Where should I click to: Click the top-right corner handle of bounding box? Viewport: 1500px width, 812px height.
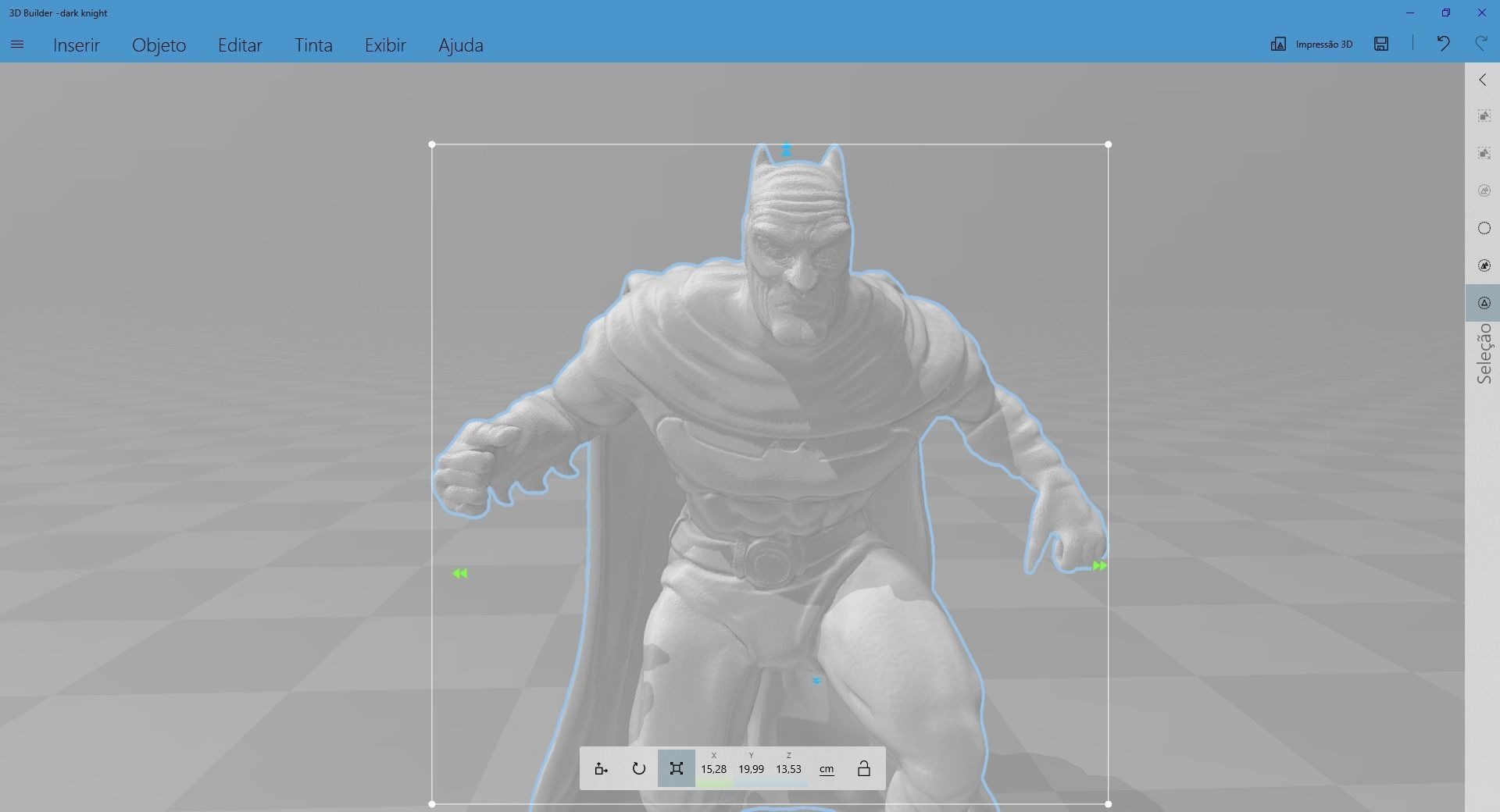1109,144
